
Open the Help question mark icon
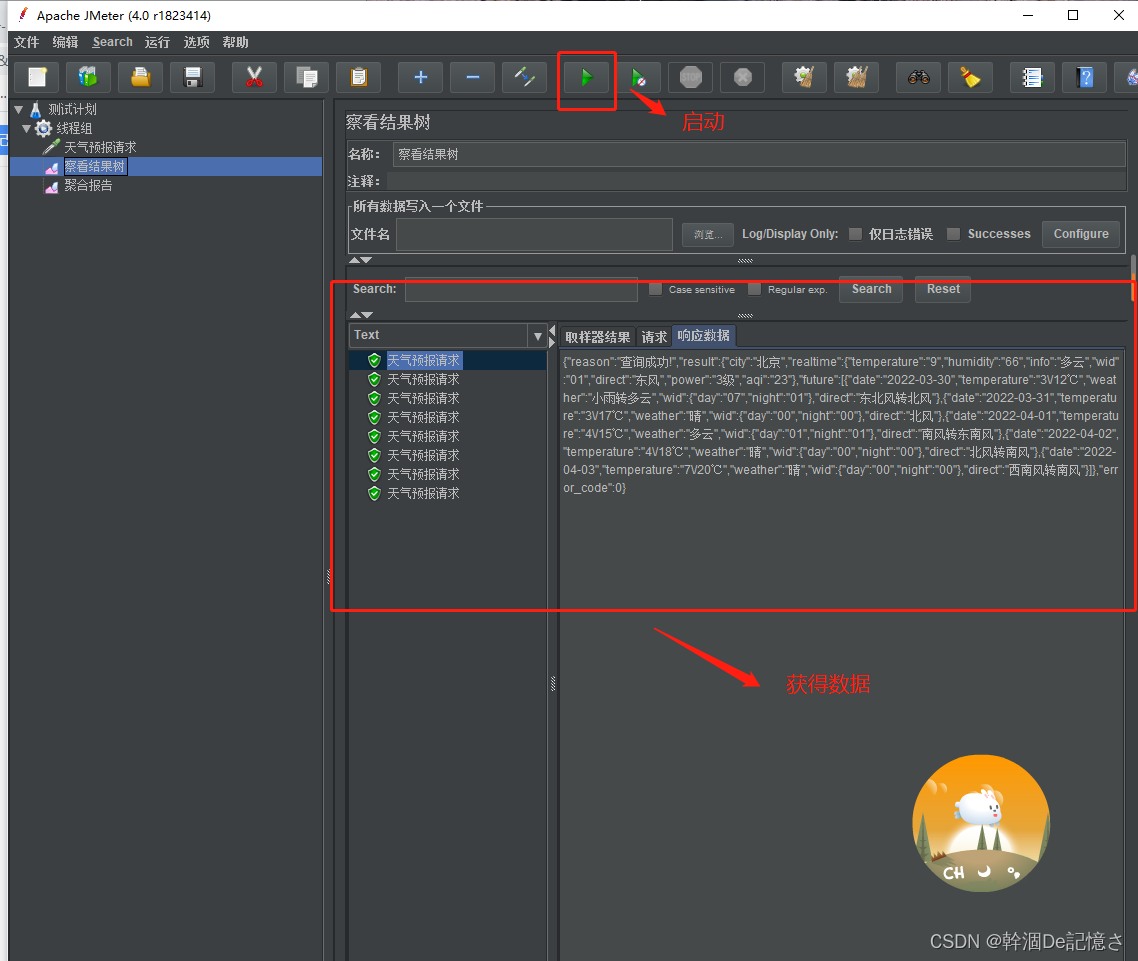pos(1085,77)
